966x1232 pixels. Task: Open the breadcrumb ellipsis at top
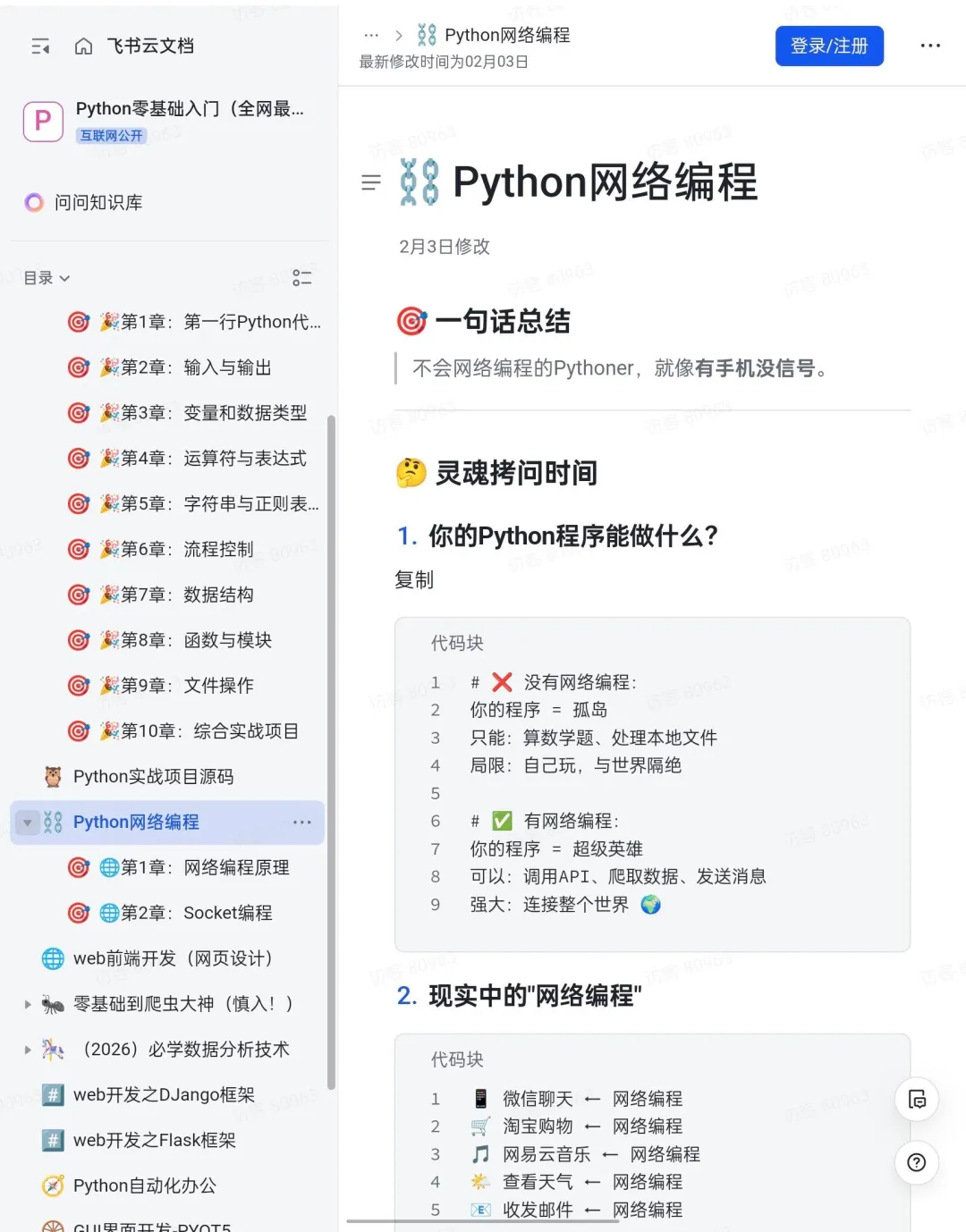pos(371,36)
